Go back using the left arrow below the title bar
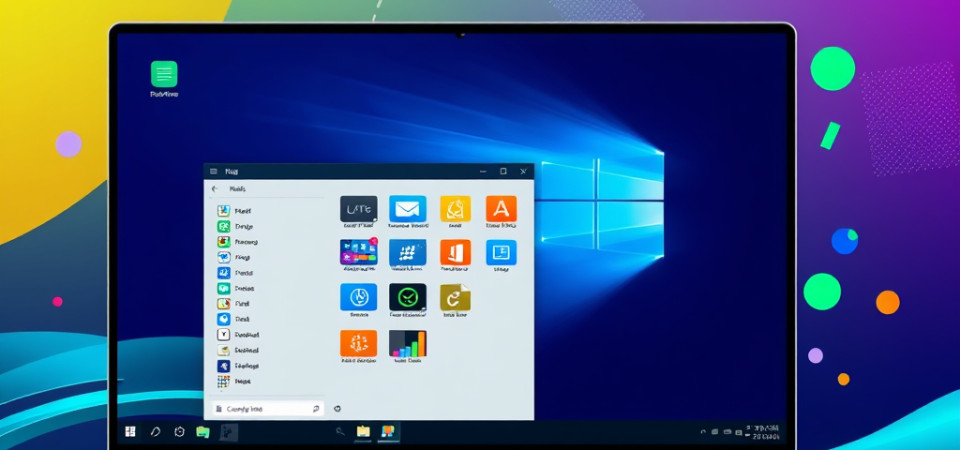This screenshot has width=960, height=450. pyautogui.click(x=214, y=189)
